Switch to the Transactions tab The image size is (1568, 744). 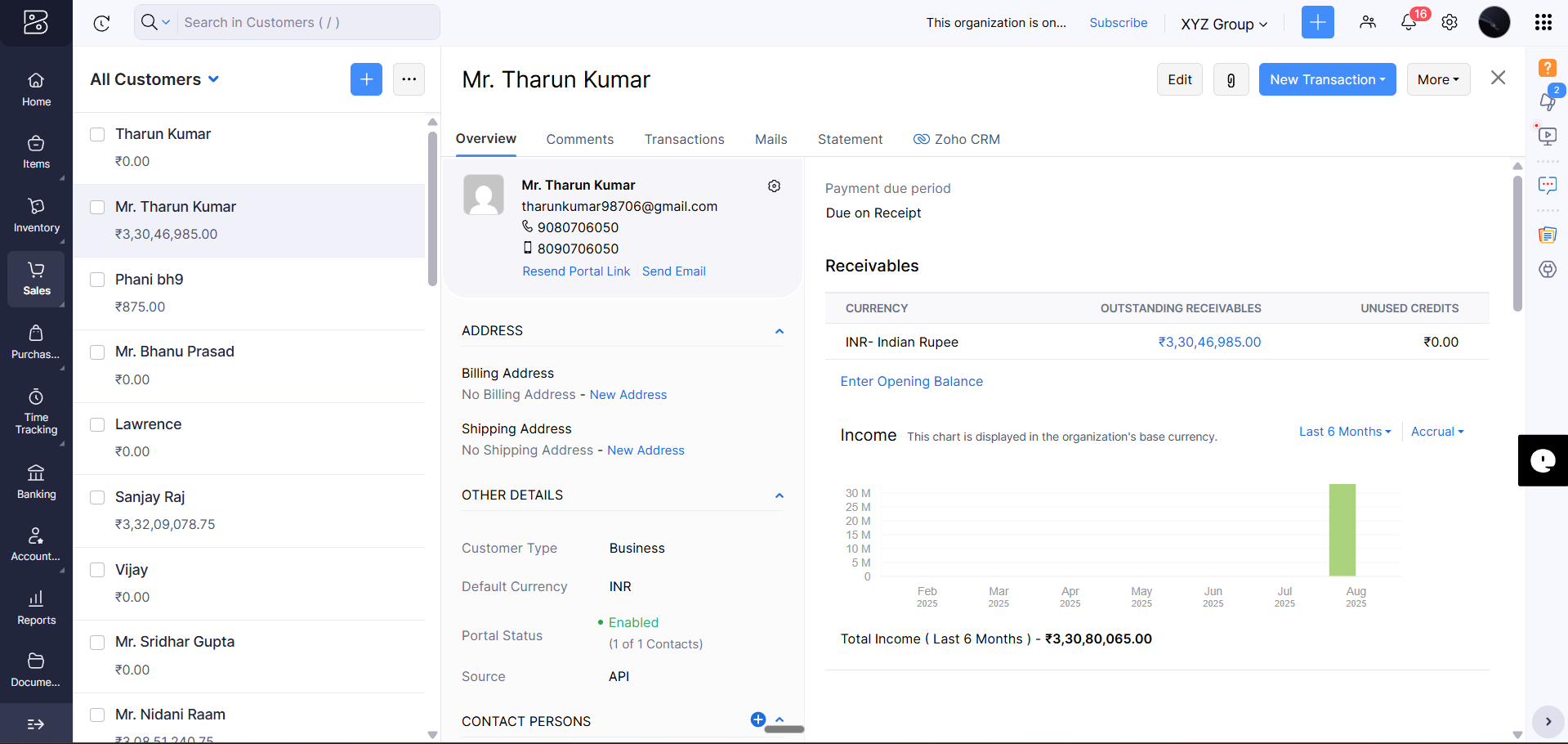click(684, 139)
